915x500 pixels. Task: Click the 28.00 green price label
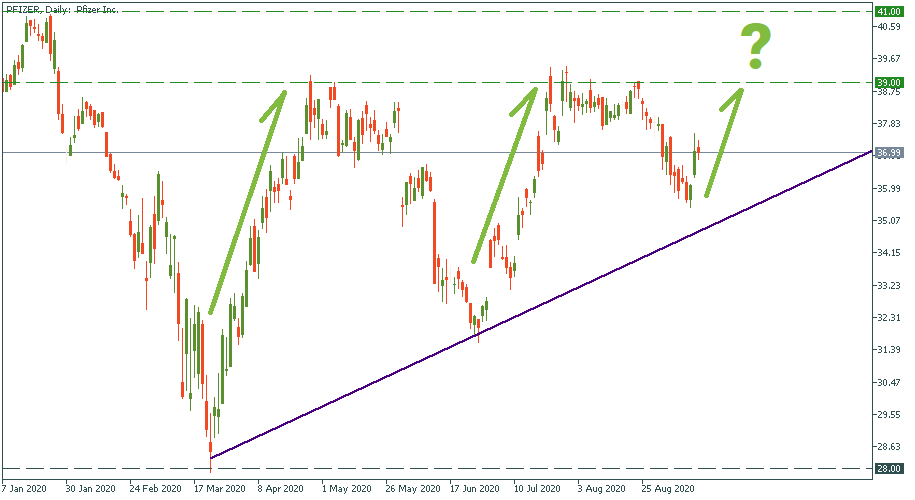click(x=889, y=468)
